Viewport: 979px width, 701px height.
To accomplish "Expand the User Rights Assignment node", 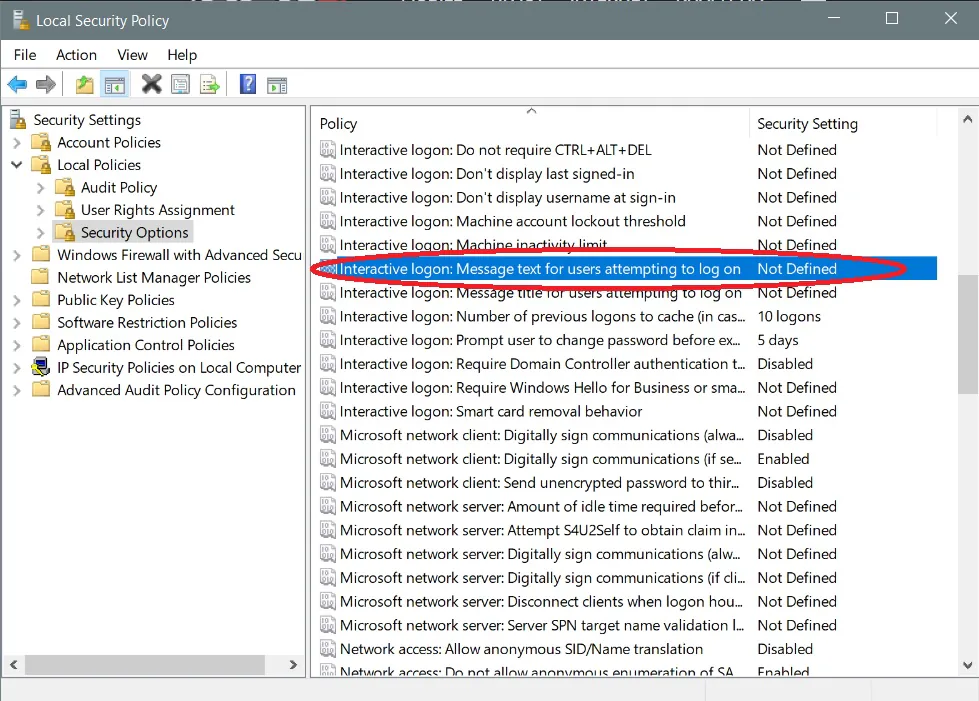I will click(41, 210).
